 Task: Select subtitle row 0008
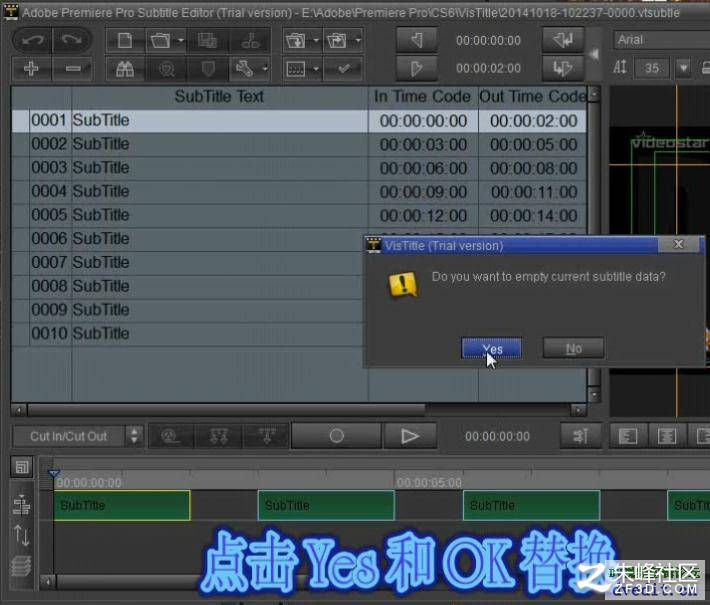[x=187, y=286]
